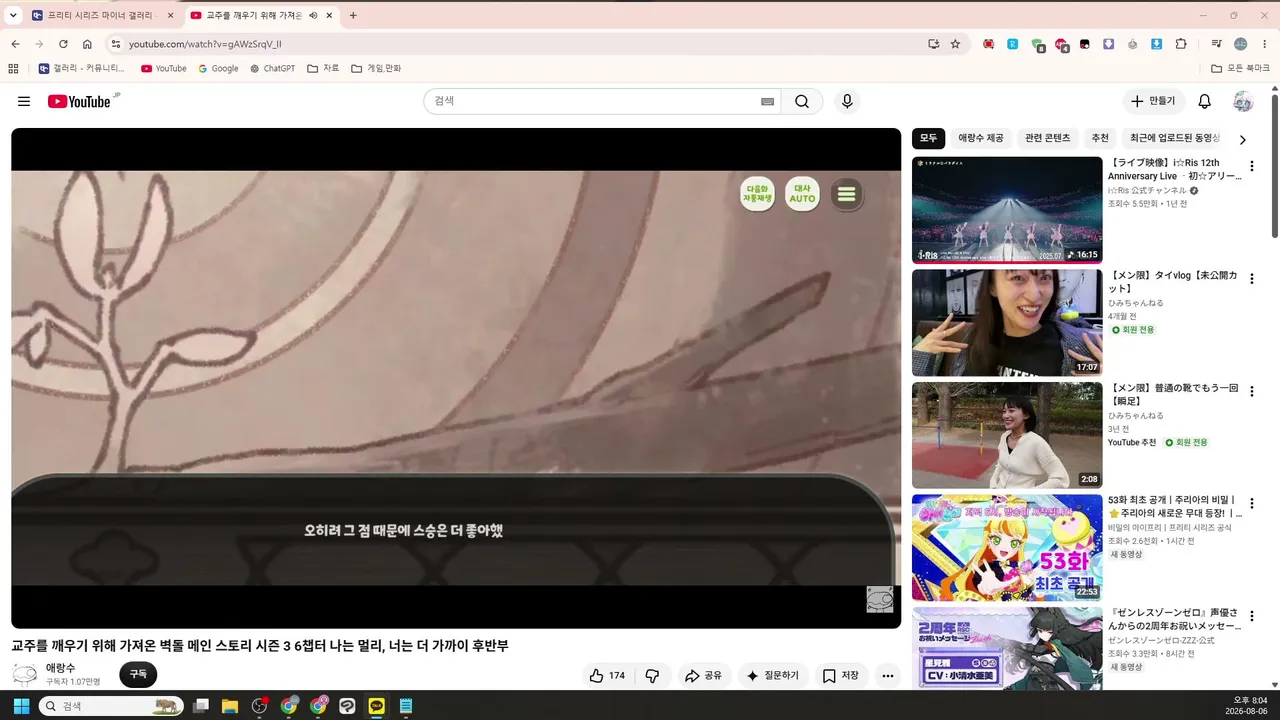Image resolution: width=1280 pixels, height=720 pixels.
Task: Open the Chrome extensions puzzle icon
Action: (x=1181, y=44)
